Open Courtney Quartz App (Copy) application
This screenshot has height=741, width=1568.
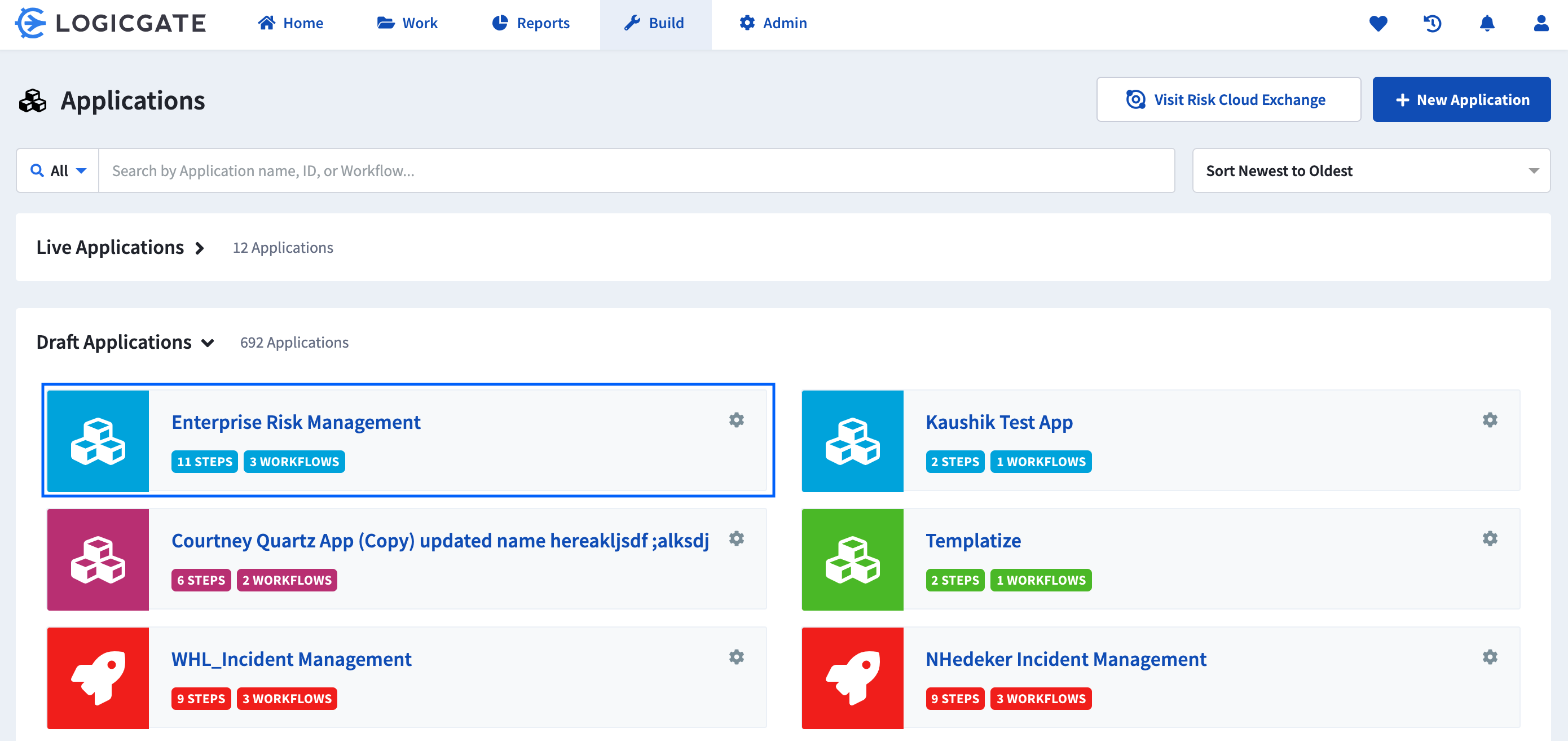pyautogui.click(x=440, y=541)
